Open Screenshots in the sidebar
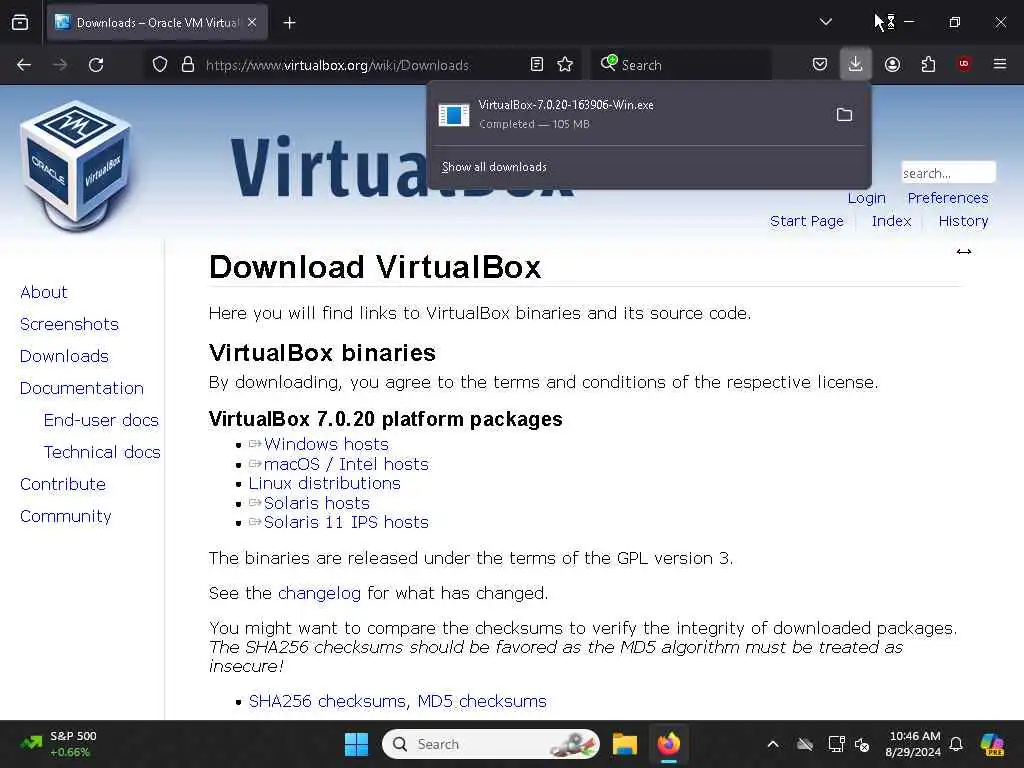 pyautogui.click(x=69, y=324)
